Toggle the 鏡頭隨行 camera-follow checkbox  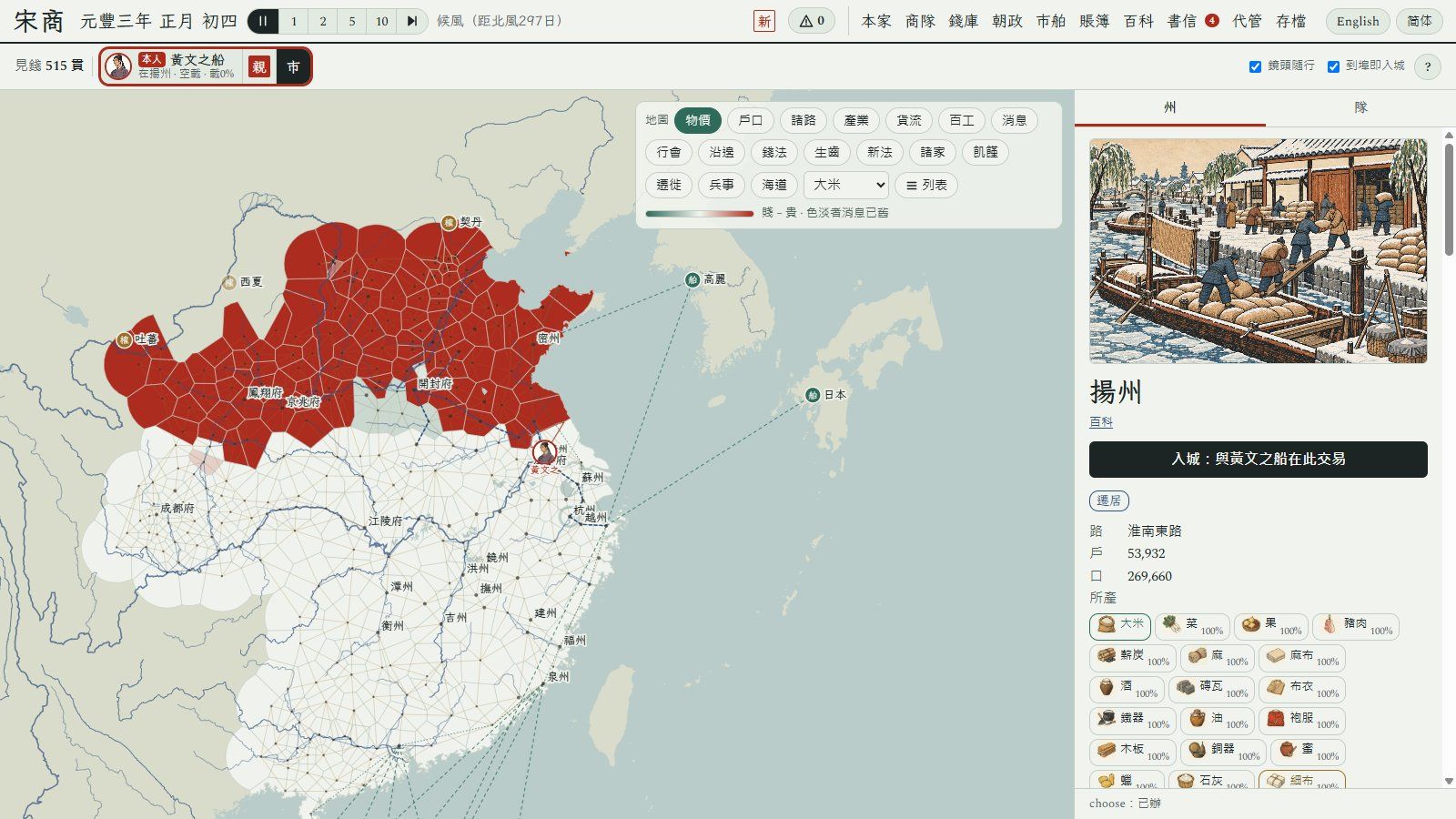click(1255, 66)
